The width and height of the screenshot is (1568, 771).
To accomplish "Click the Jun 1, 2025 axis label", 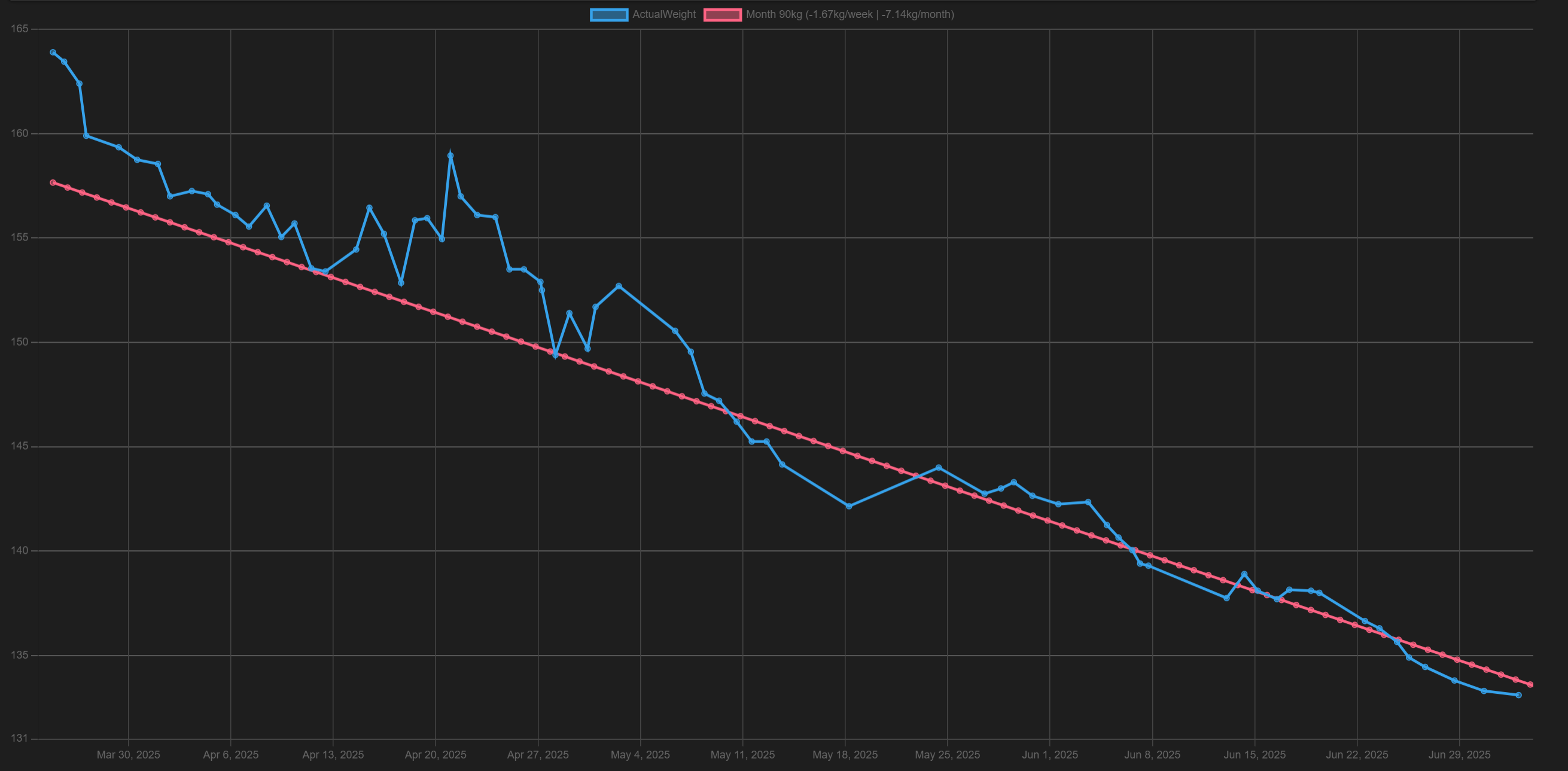I will [1050, 755].
